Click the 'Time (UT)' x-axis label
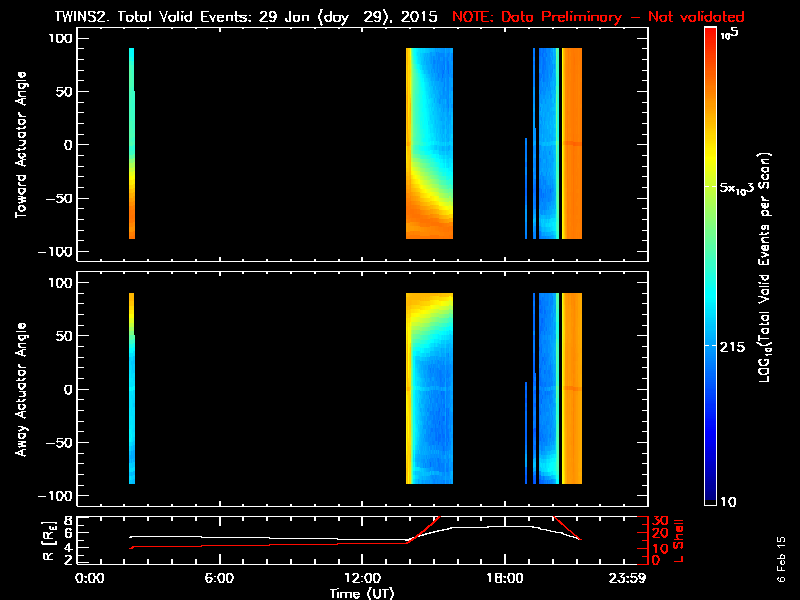 (365, 592)
